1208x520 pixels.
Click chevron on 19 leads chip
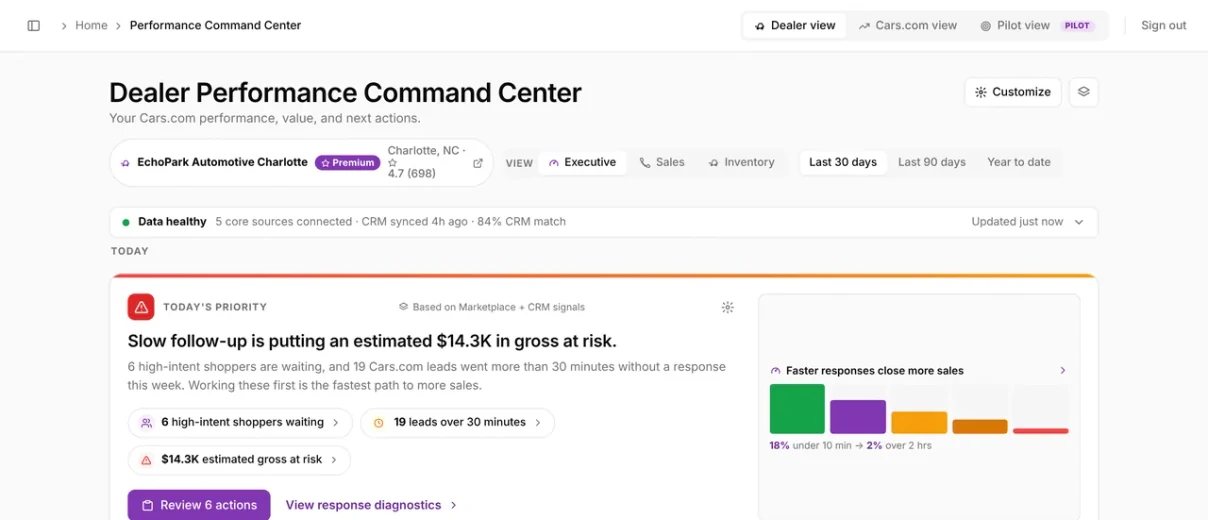point(538,423)
